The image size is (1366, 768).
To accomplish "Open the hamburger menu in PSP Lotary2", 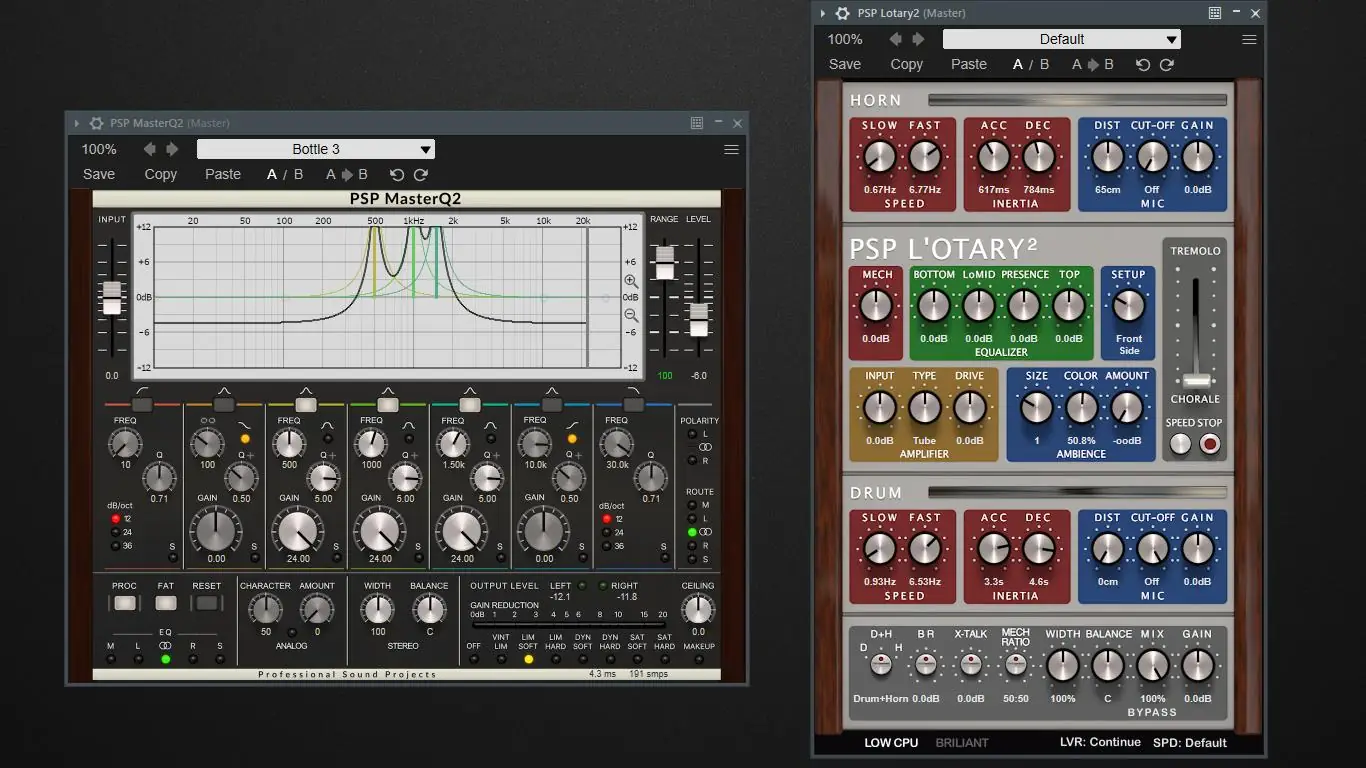I will coord(1249,39).
